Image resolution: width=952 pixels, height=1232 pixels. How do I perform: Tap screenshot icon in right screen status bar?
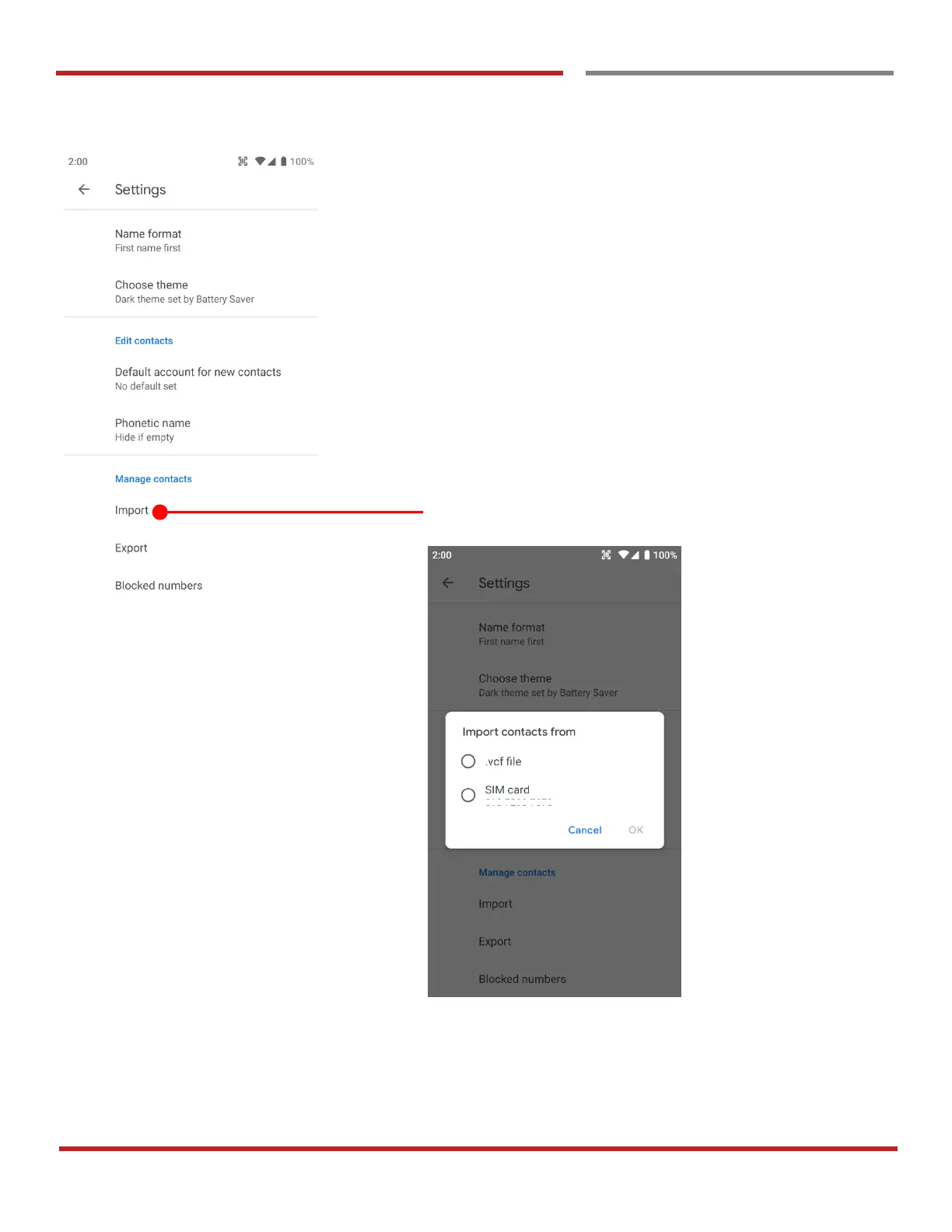click(x=606, y=555)
